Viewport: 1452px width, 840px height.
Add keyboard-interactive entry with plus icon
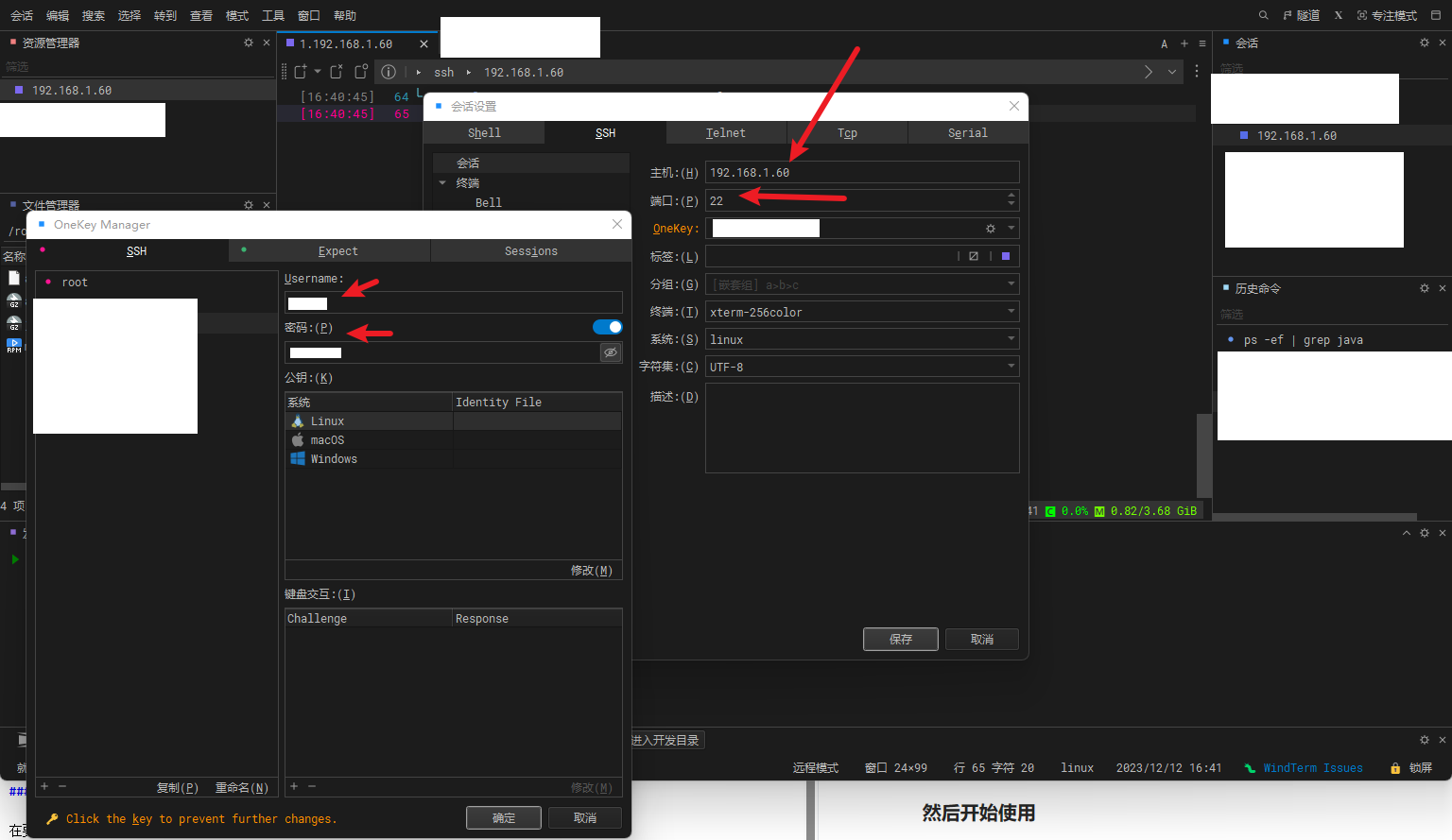pos(294,786)
